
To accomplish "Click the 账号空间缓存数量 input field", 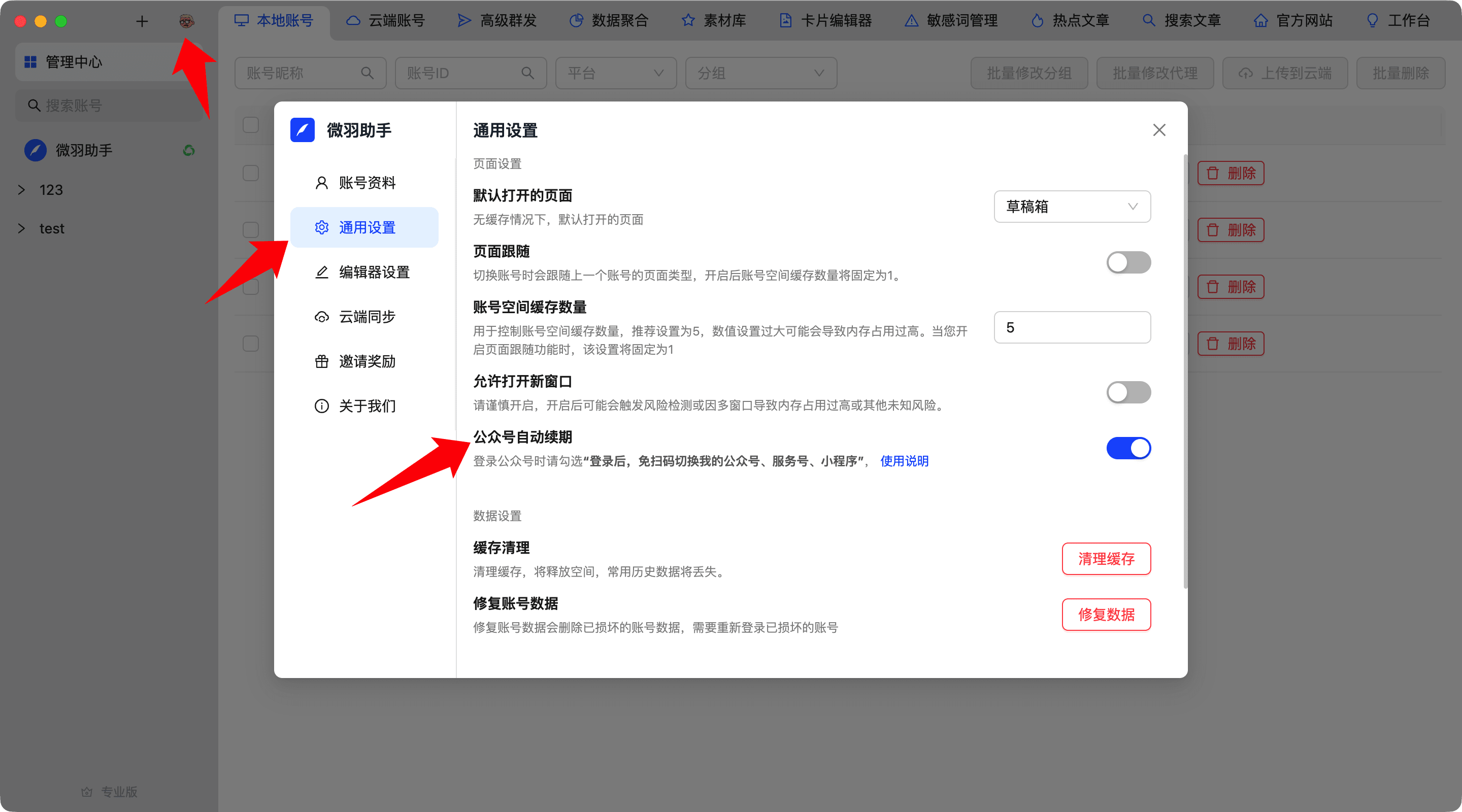I will pyautogui.click(x=1072, y=327).
